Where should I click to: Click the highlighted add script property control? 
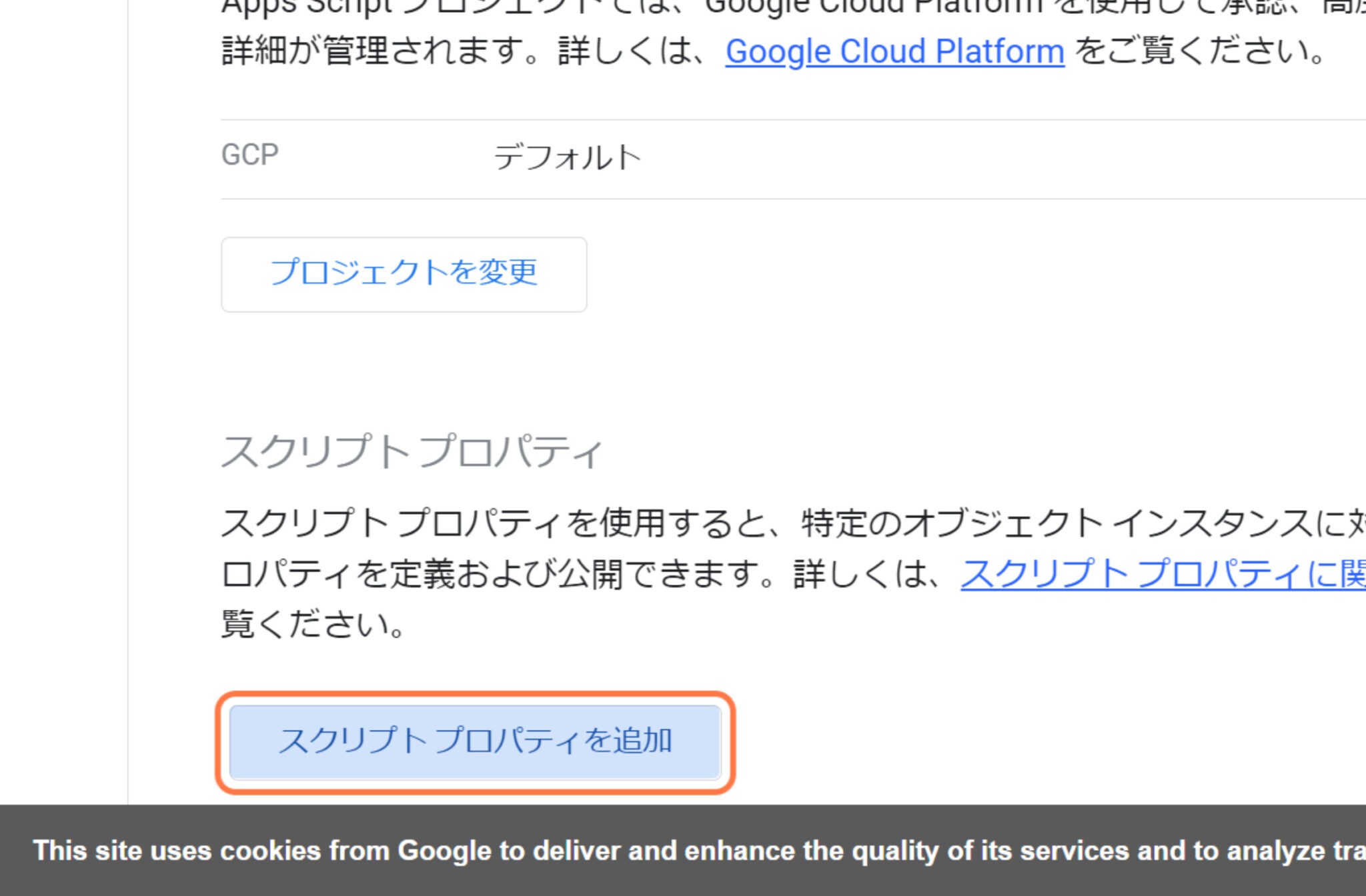[477, 740]
